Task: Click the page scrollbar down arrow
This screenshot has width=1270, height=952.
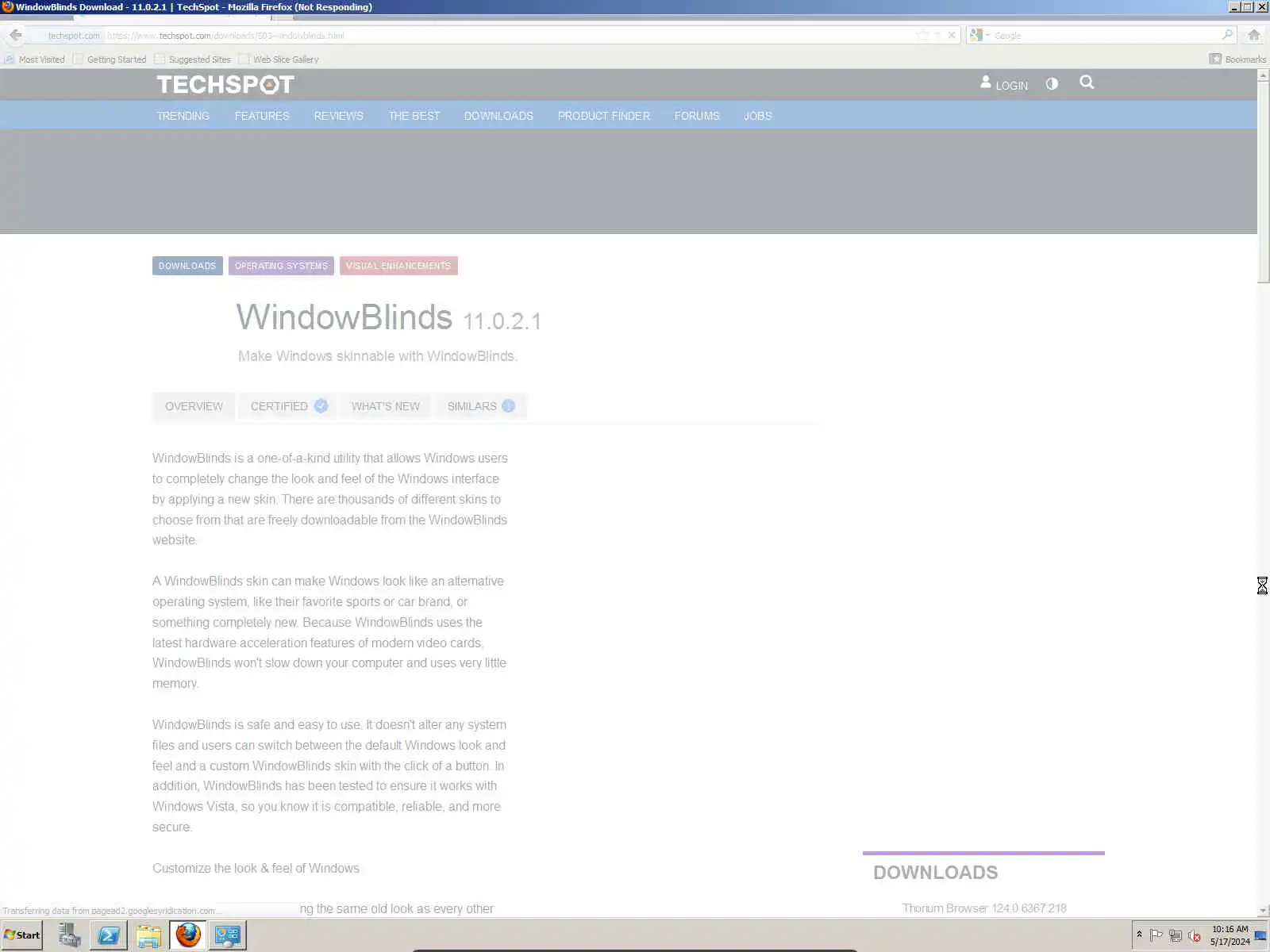Action: 1263,911
